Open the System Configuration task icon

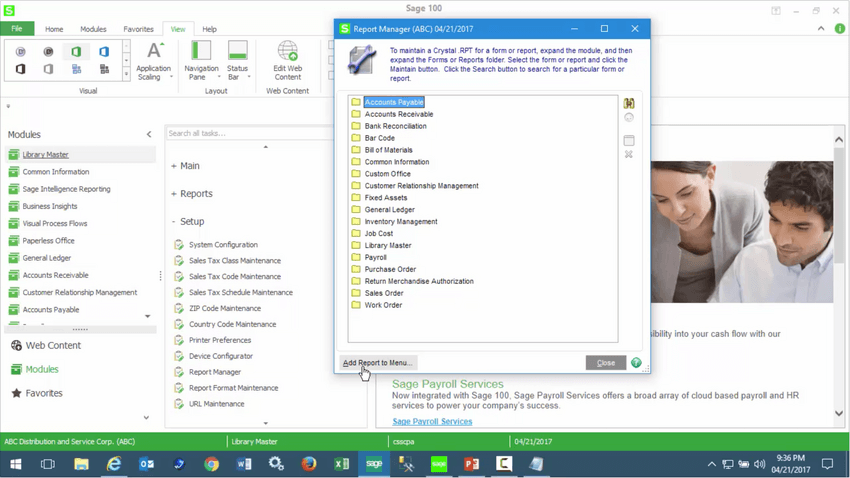[x=179, y=245]
